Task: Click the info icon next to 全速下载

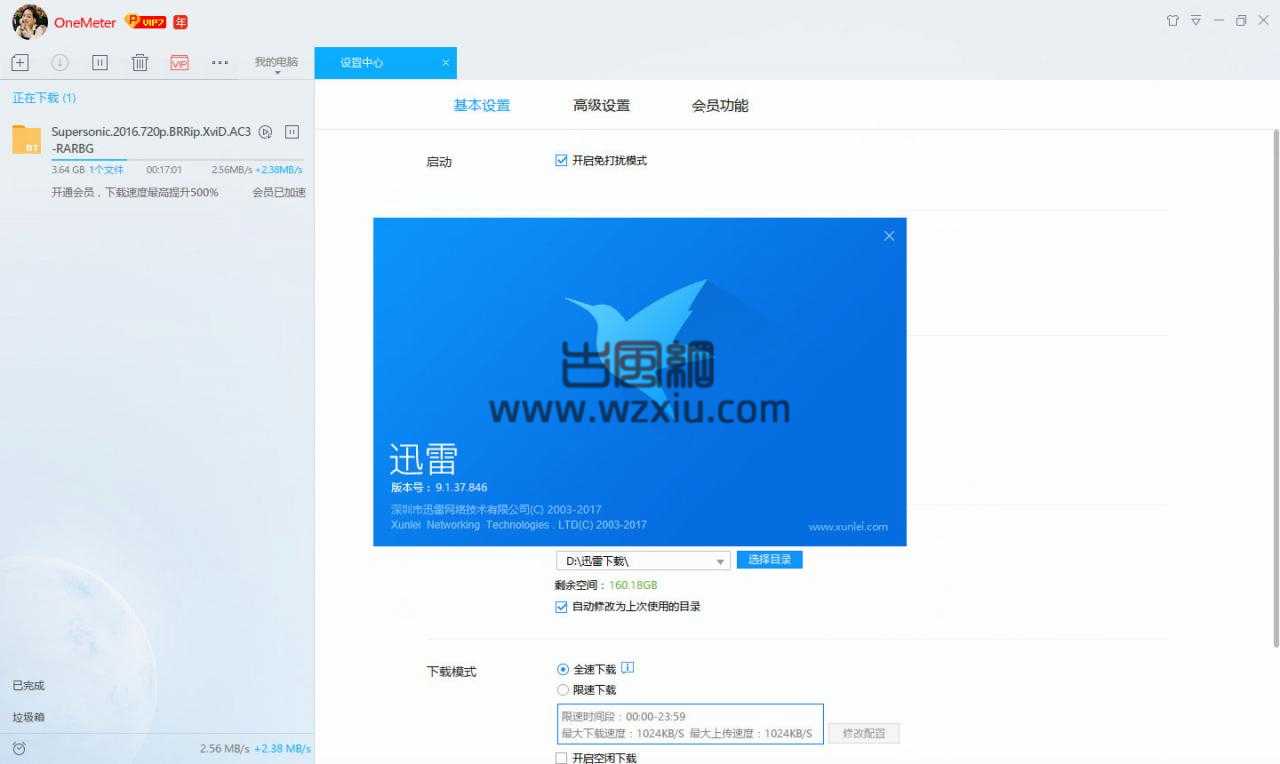Action: [628, 667]
